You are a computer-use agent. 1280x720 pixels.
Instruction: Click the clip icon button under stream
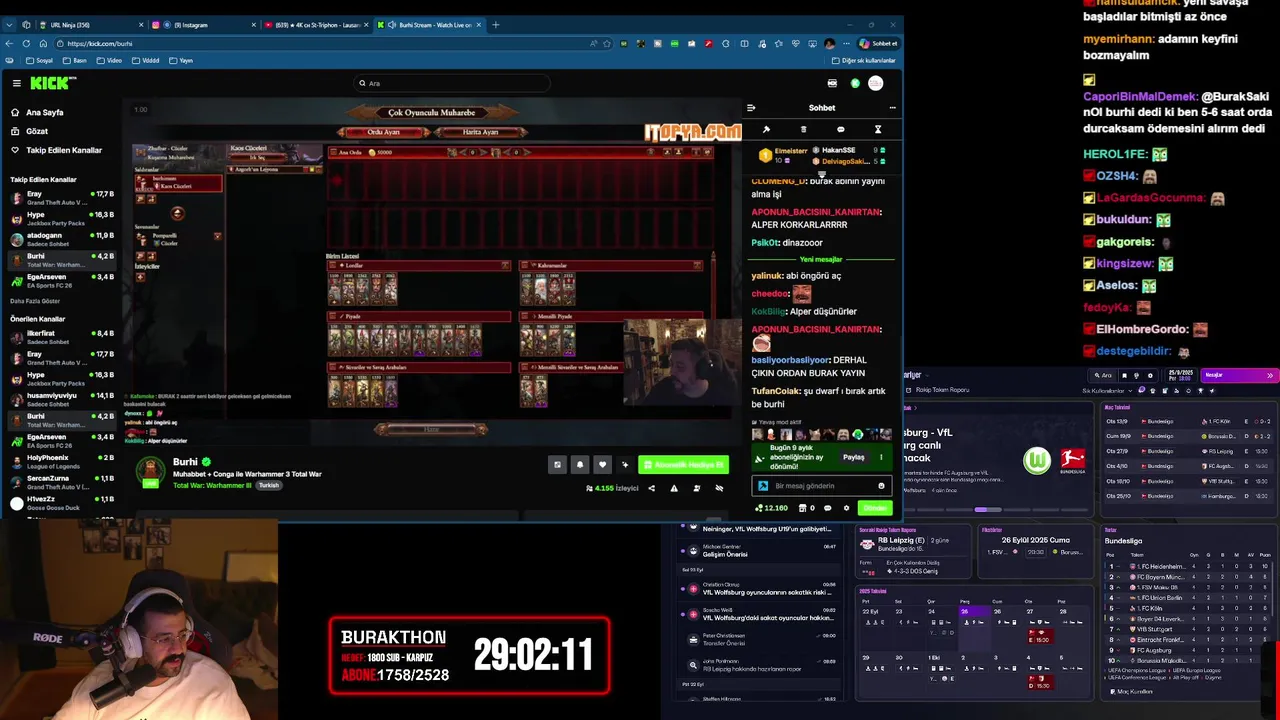click(557, 465)
